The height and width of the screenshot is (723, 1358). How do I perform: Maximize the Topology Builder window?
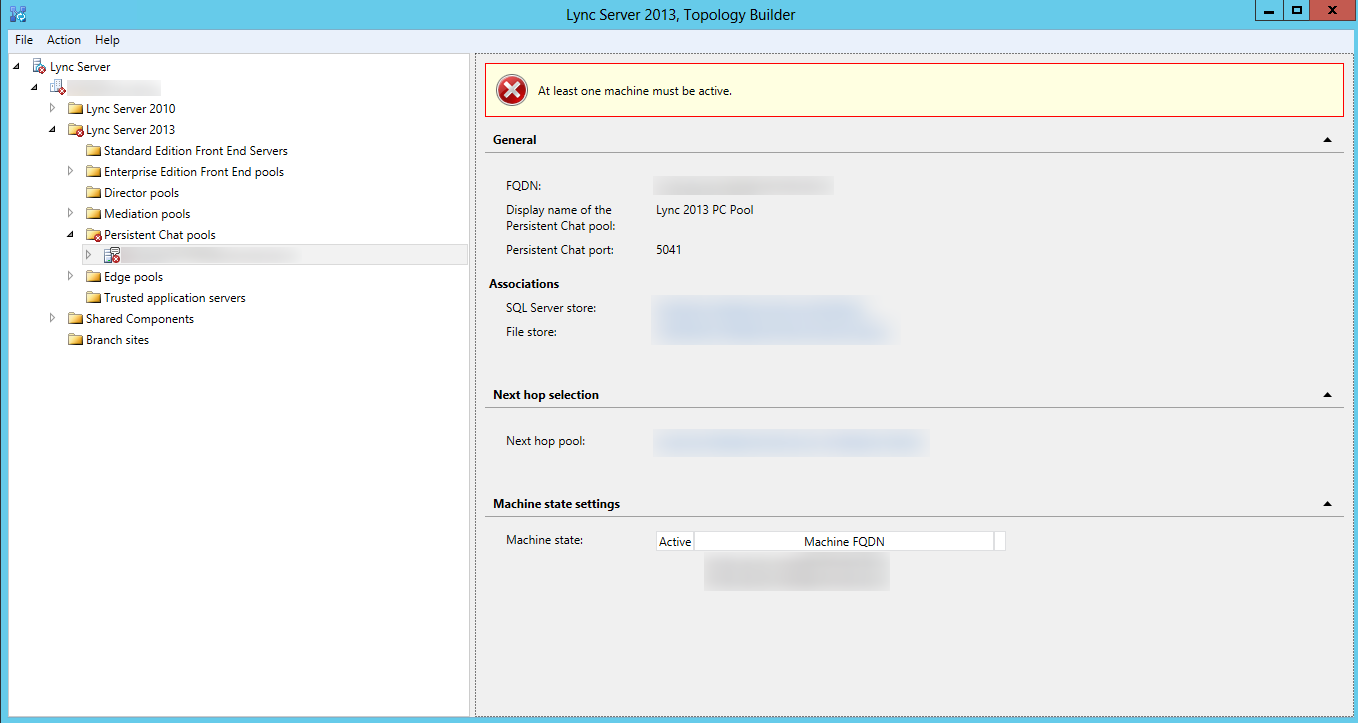1297,11
